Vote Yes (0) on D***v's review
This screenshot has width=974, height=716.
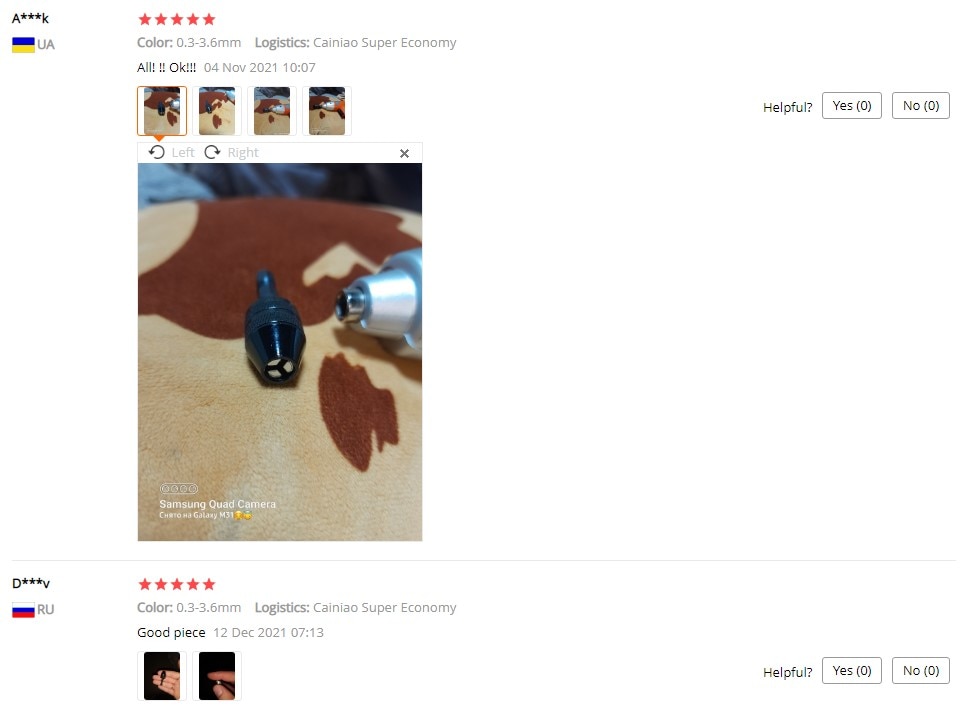[852, 671]
